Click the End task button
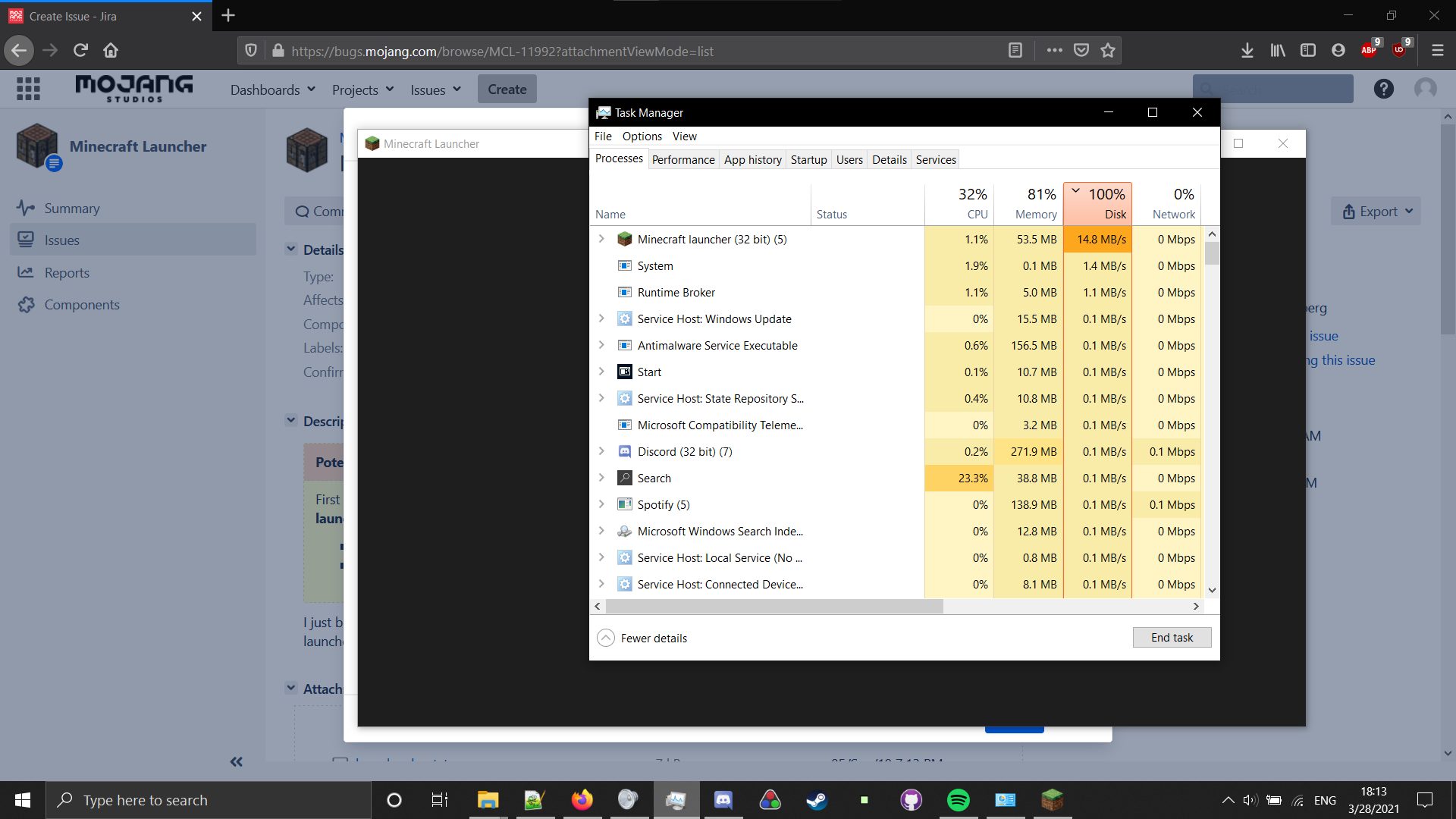 click(1171, 638)
